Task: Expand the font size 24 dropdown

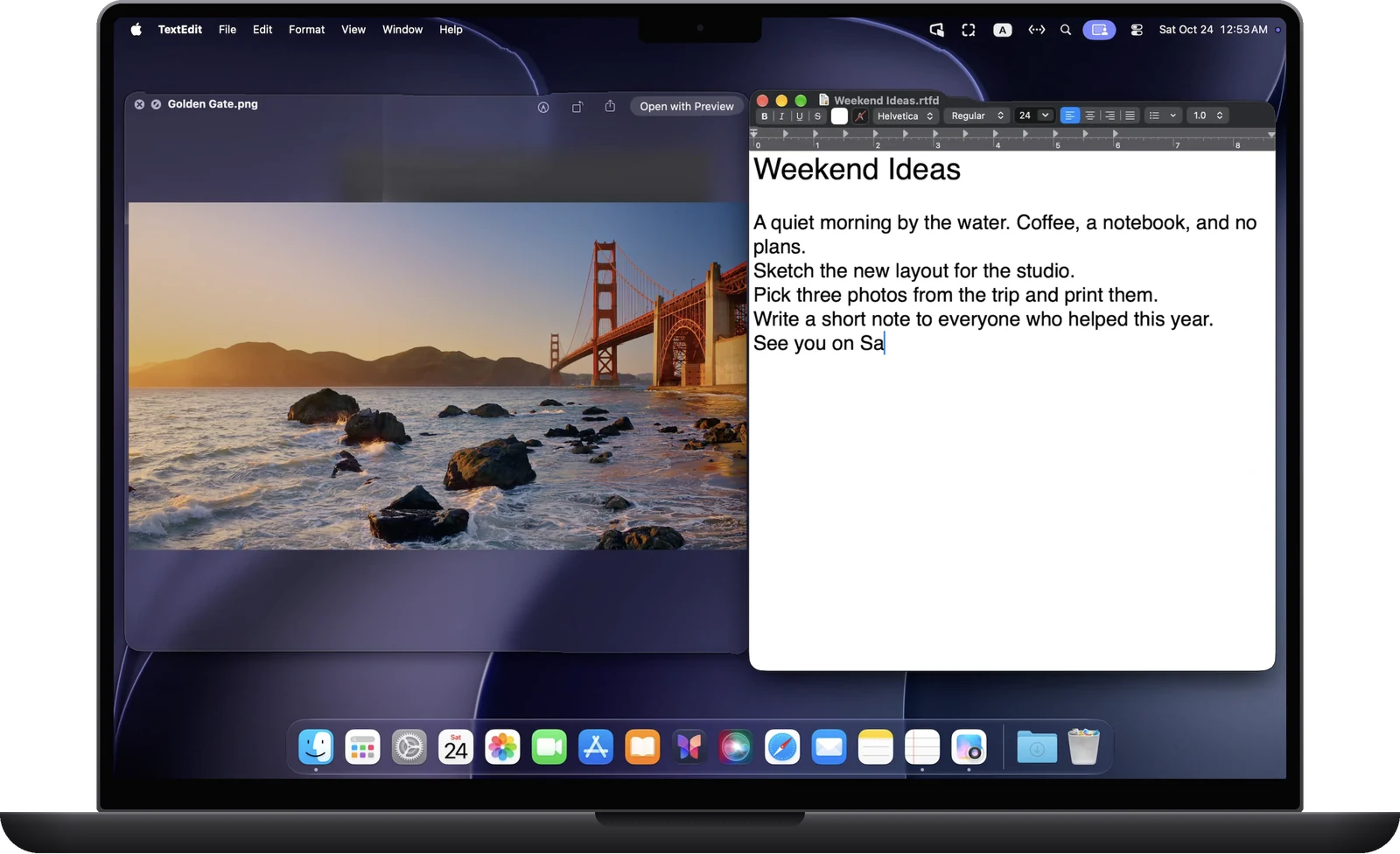Action: (x=1045, y=115)
